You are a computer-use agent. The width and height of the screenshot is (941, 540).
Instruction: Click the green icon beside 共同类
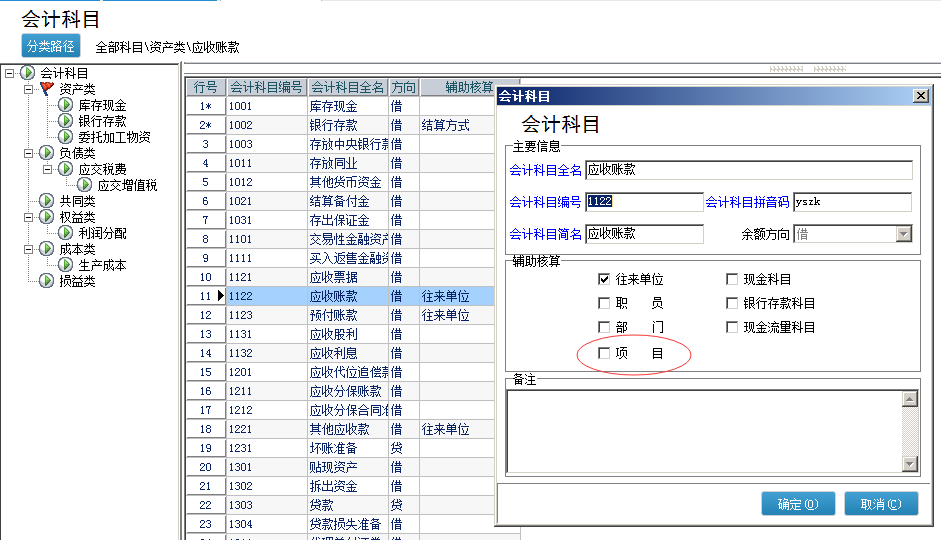pyautogui.click(x=46, y=200)
